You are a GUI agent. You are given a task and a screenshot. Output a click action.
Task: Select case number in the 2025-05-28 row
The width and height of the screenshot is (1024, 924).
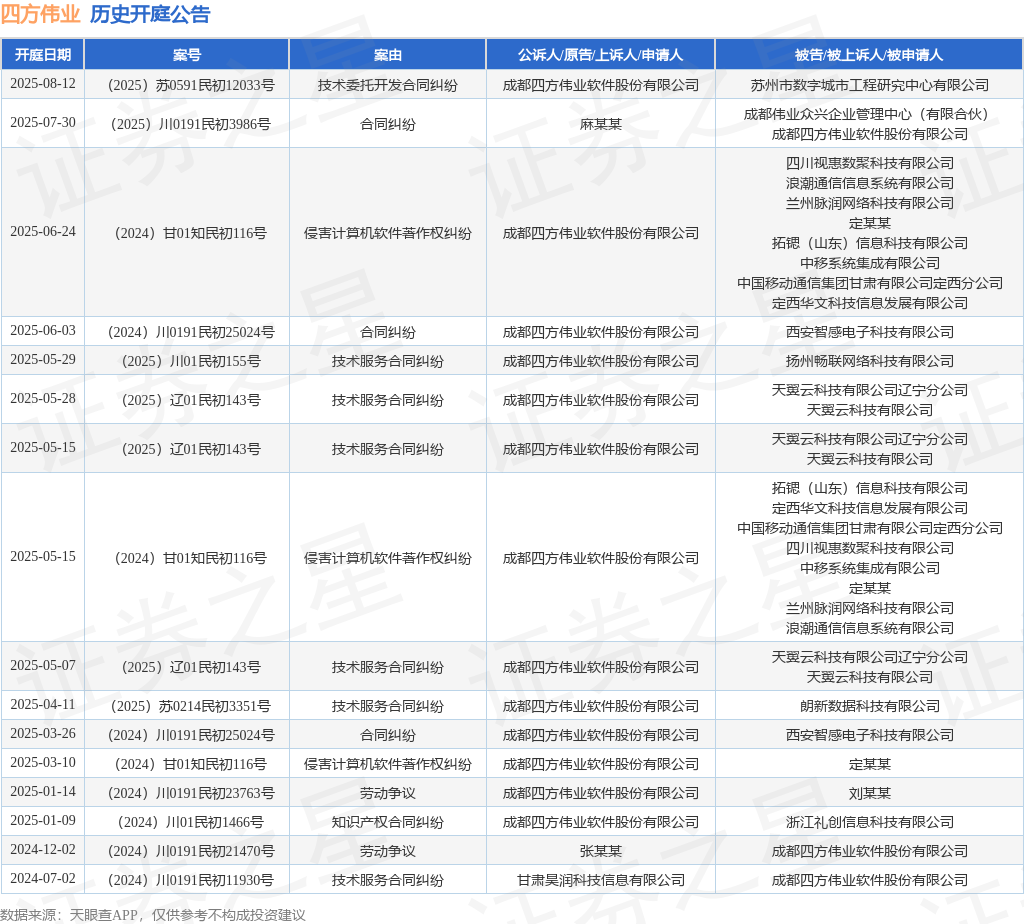[191, 400]
